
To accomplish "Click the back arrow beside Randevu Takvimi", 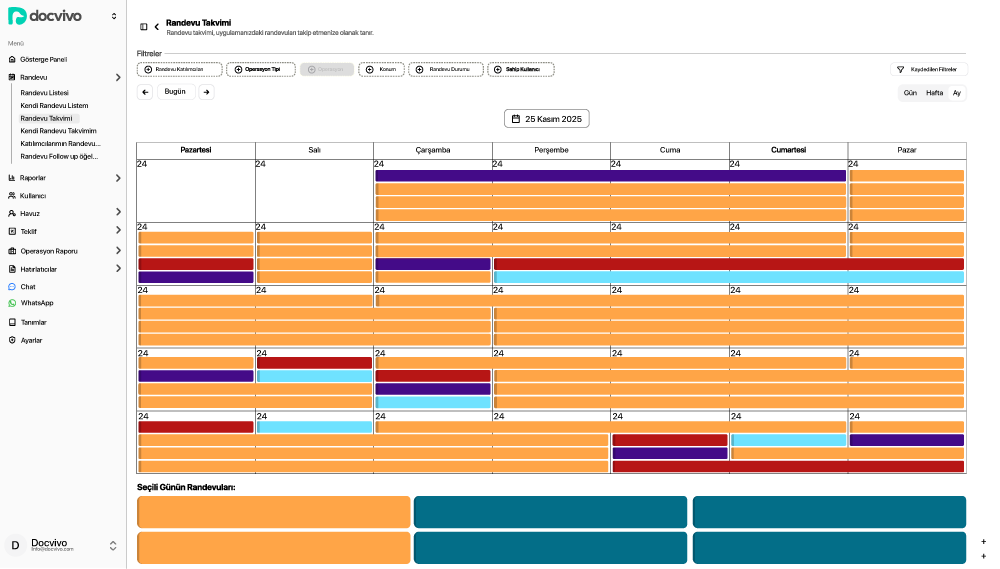I will 156,27.
